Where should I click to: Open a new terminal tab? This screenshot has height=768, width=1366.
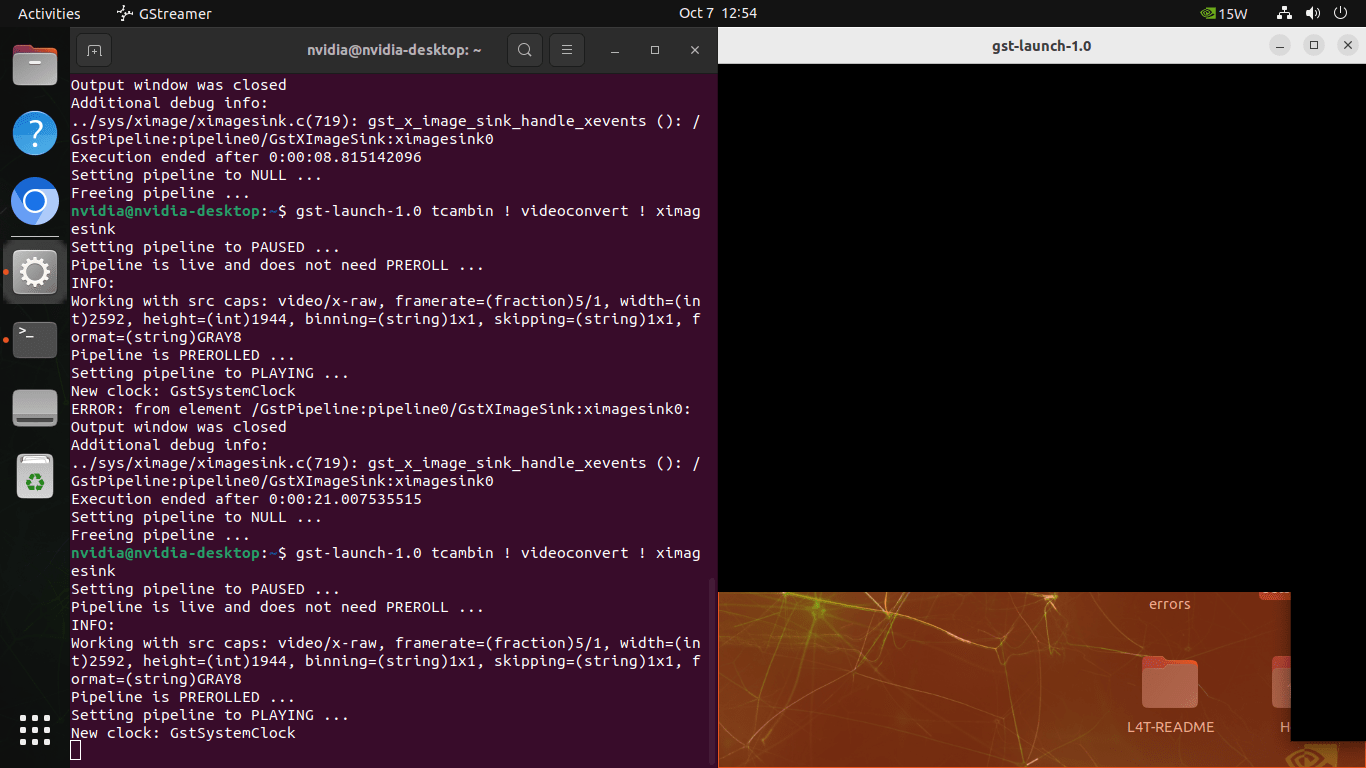93,49
